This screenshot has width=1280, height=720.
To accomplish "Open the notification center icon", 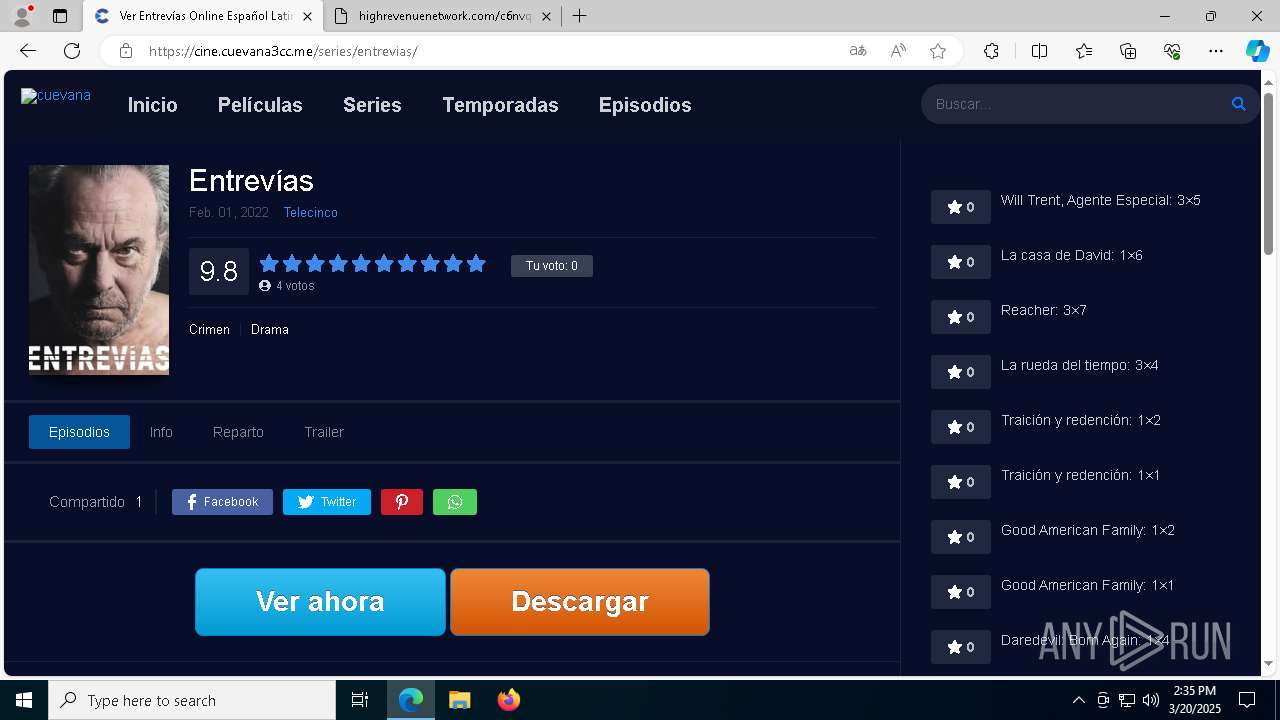I will (x=1247, y=700).
